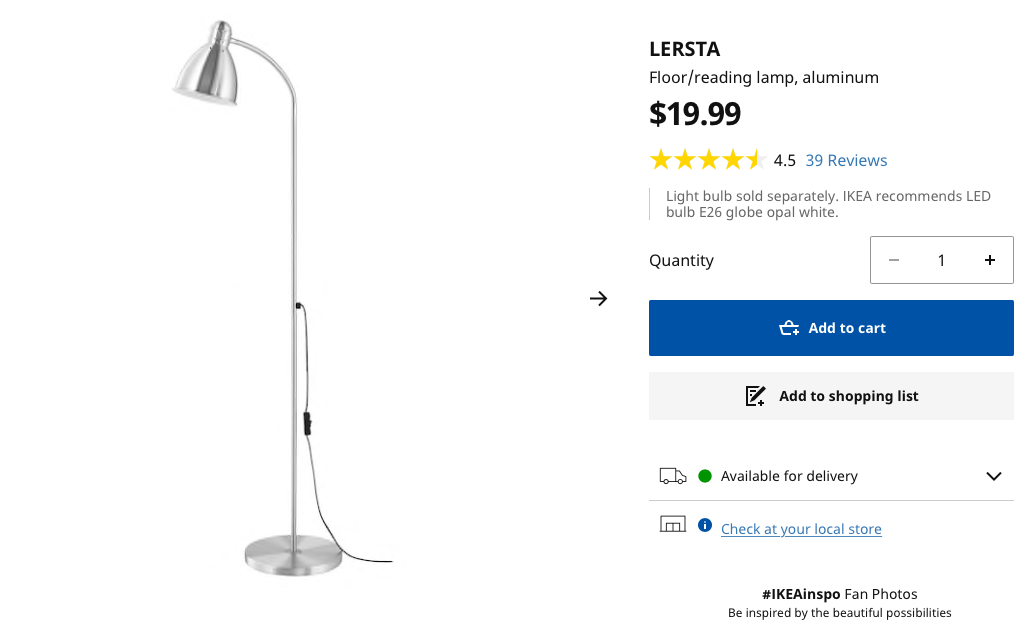Open Check at your local store link
The image size is (1035, 631).
pos(801,529)
